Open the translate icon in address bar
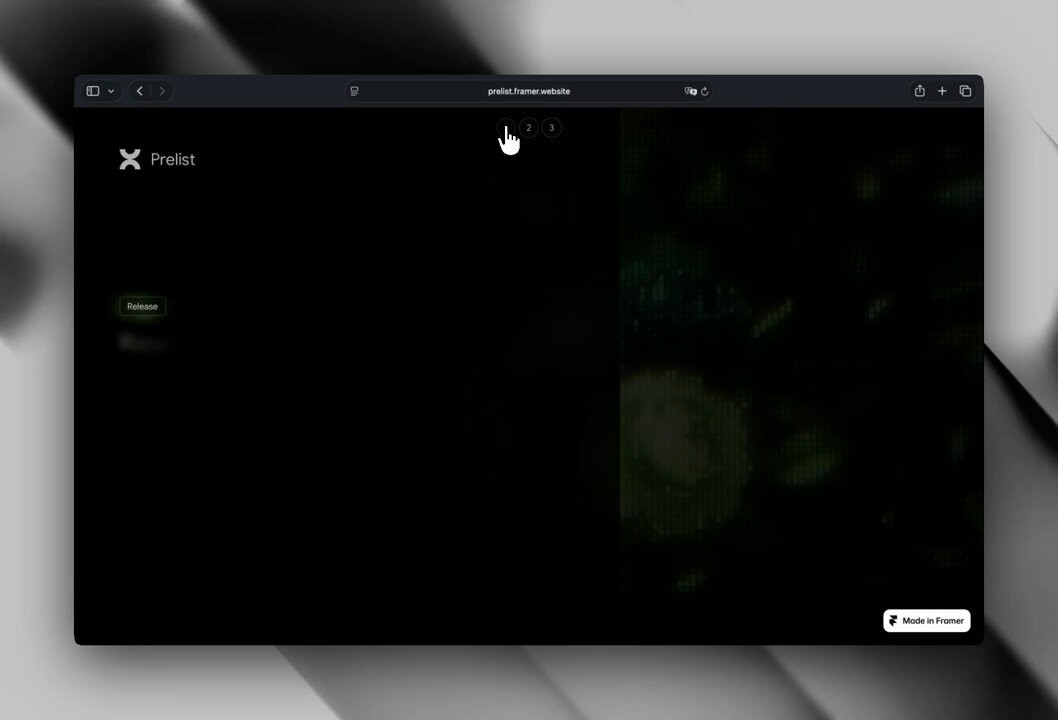 coord(690,91)
